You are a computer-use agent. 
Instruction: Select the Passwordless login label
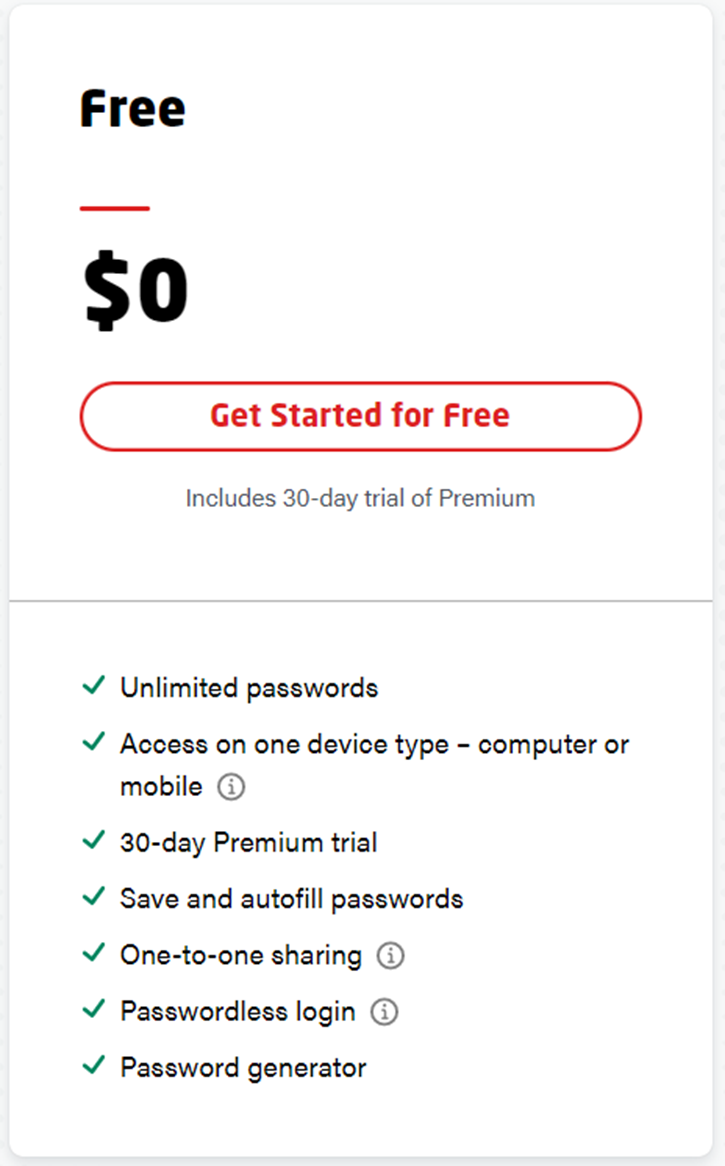[238, 1012]
